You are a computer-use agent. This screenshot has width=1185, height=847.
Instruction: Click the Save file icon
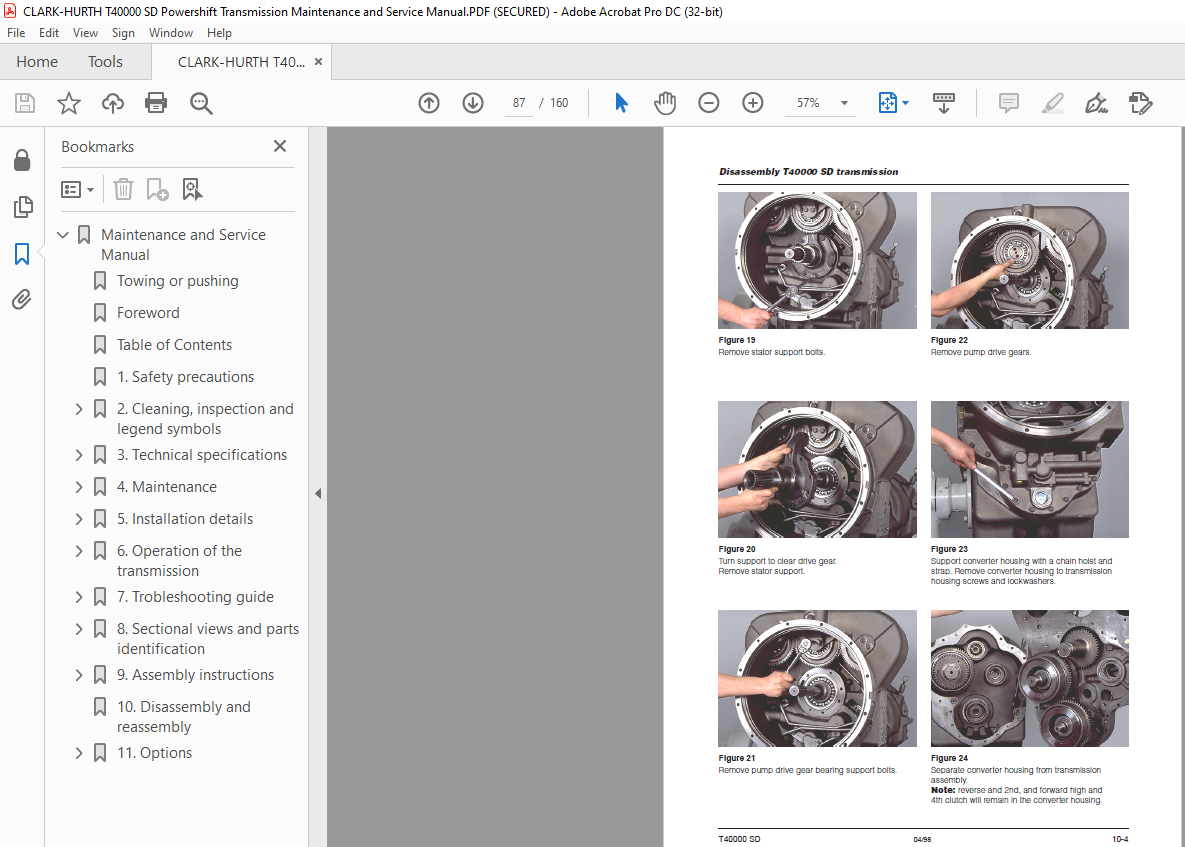pos(25,103)
